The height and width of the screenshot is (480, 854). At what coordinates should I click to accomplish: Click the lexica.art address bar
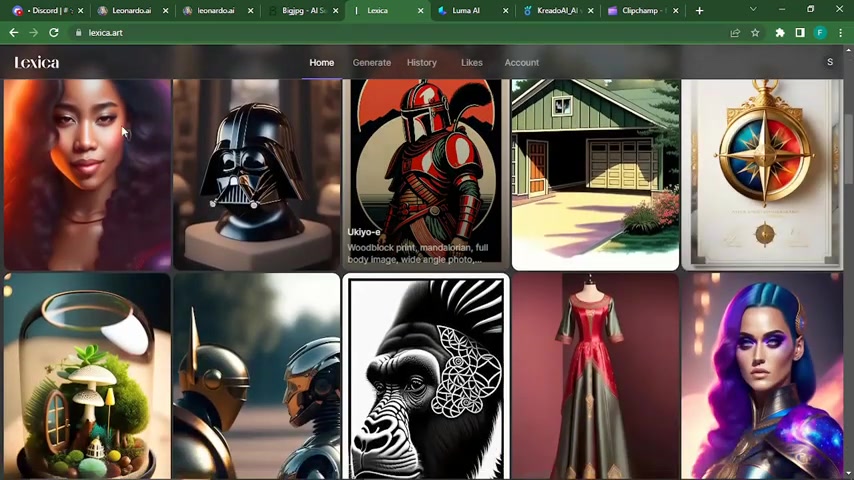click(x=398, y=33)
